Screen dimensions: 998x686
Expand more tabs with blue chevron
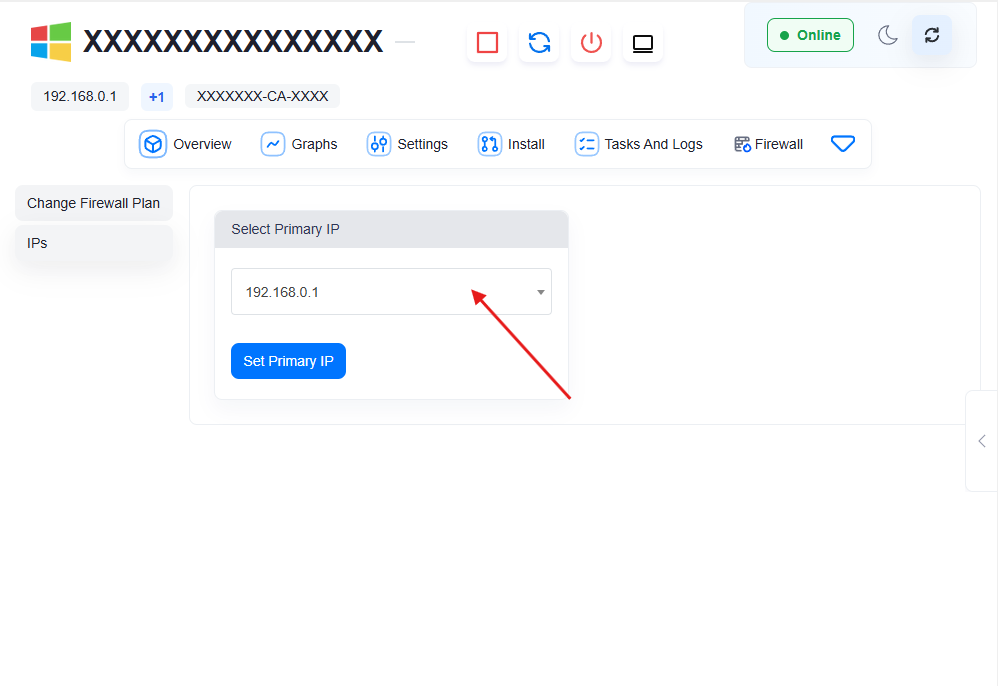(843, 144)
